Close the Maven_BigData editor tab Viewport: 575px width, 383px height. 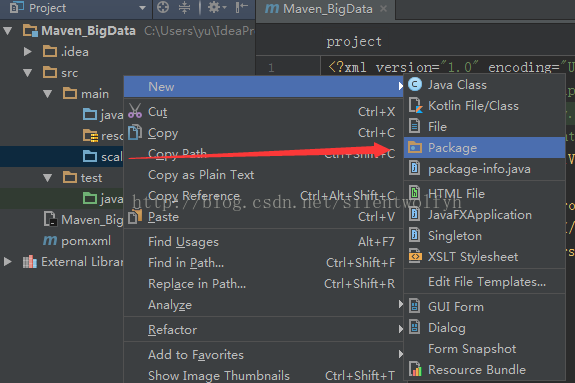[383, 8]
